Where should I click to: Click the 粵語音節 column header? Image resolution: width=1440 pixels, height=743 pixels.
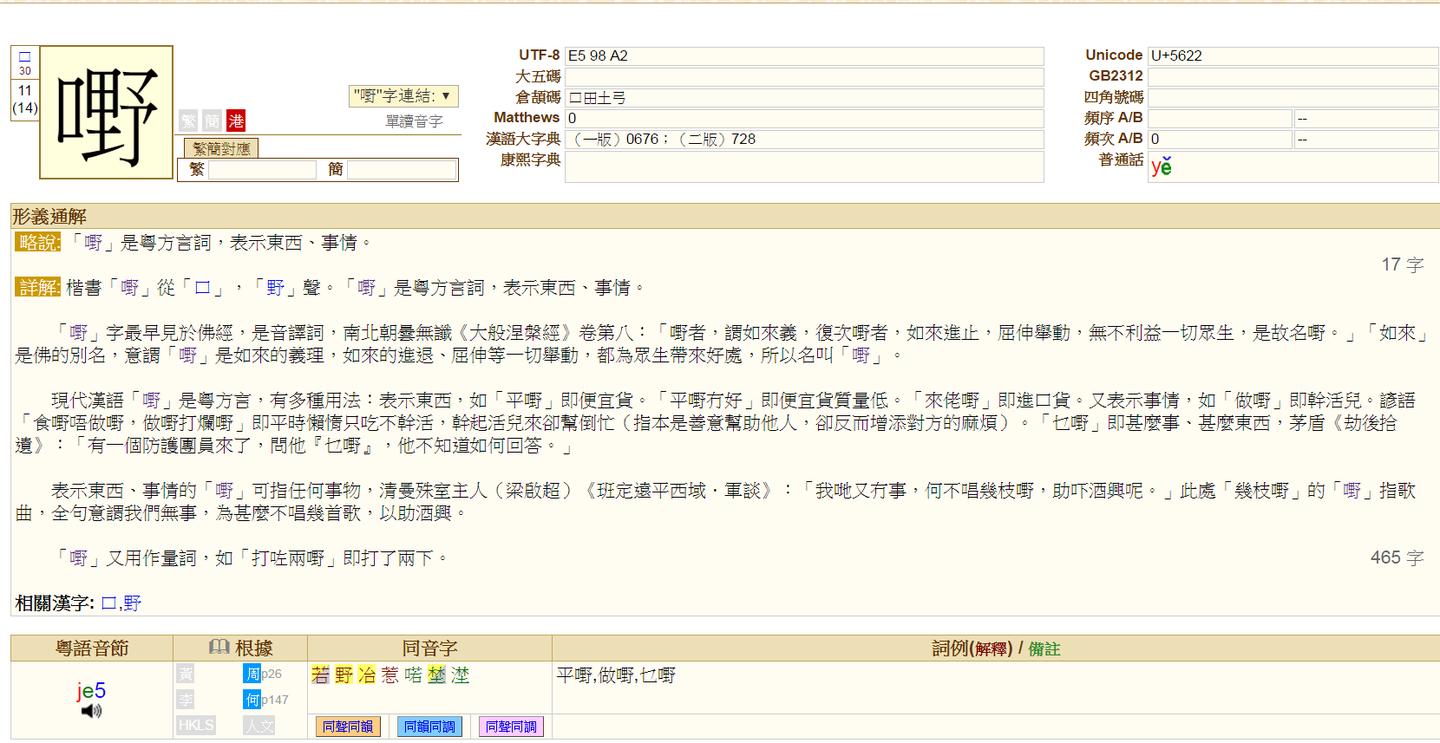point(92,649)
